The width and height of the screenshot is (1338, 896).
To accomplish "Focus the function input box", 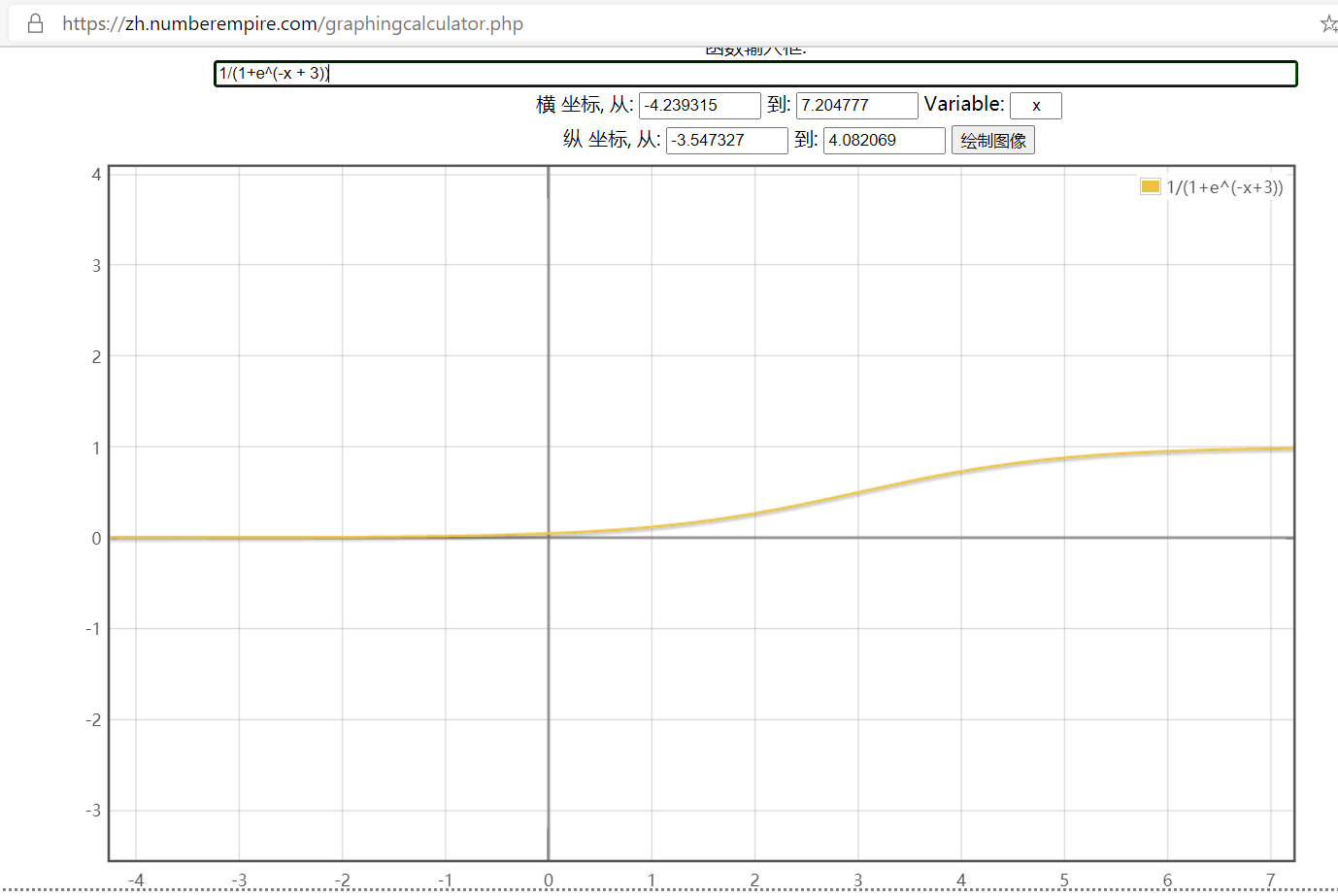I will tap(755, 74).
